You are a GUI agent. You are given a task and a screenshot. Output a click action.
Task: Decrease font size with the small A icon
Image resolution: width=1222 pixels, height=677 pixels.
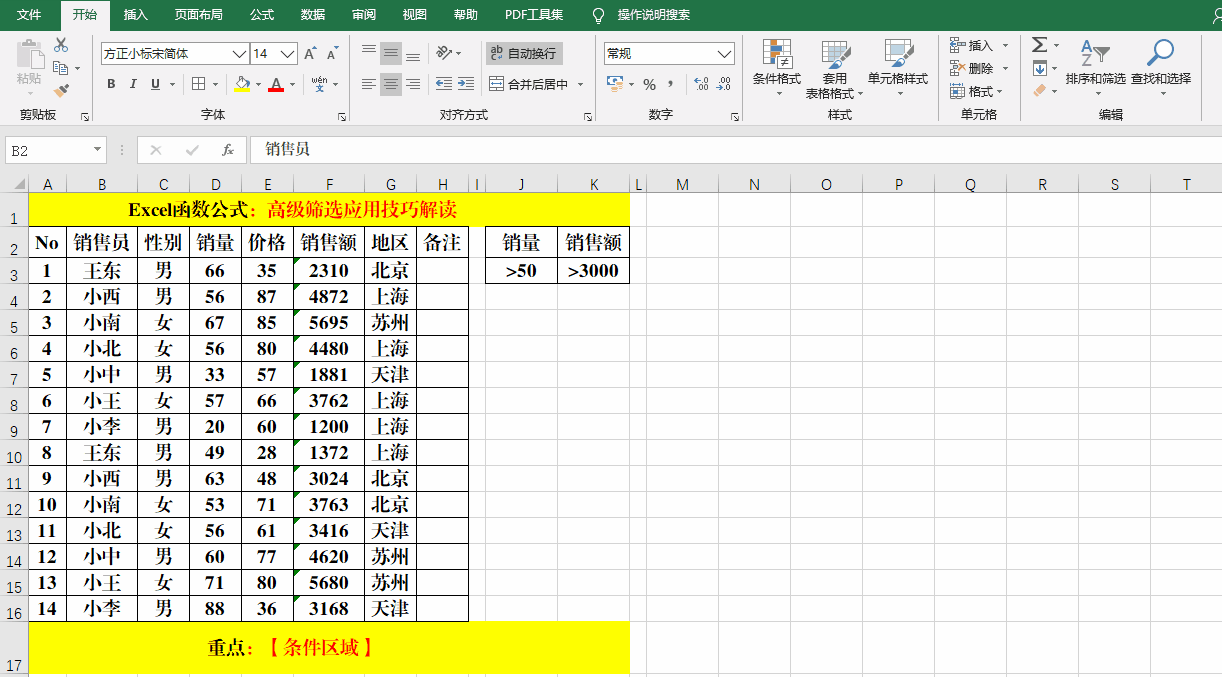click(x=332, y=53)
